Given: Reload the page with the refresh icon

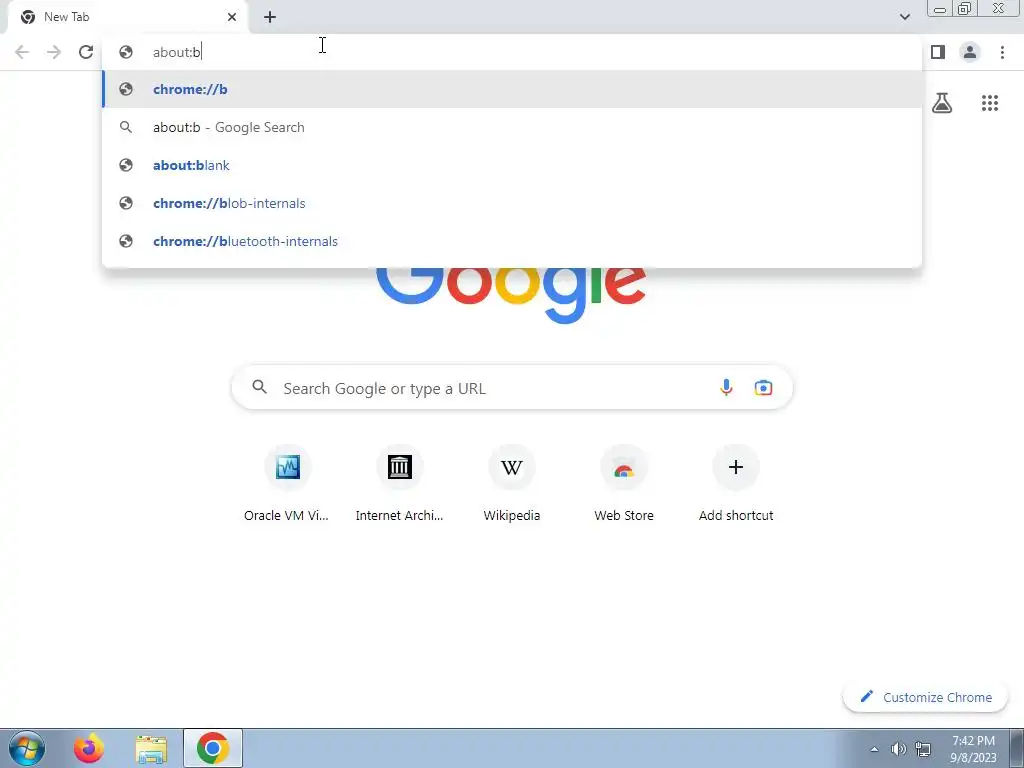Looking at the screenshot, I should click(86, 52).
